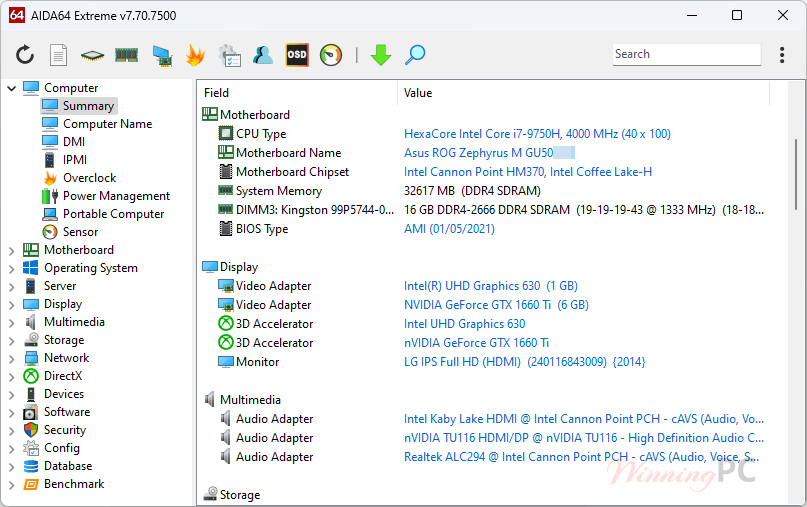
Task: Open the Report document icon
Action: pos(58,55)
